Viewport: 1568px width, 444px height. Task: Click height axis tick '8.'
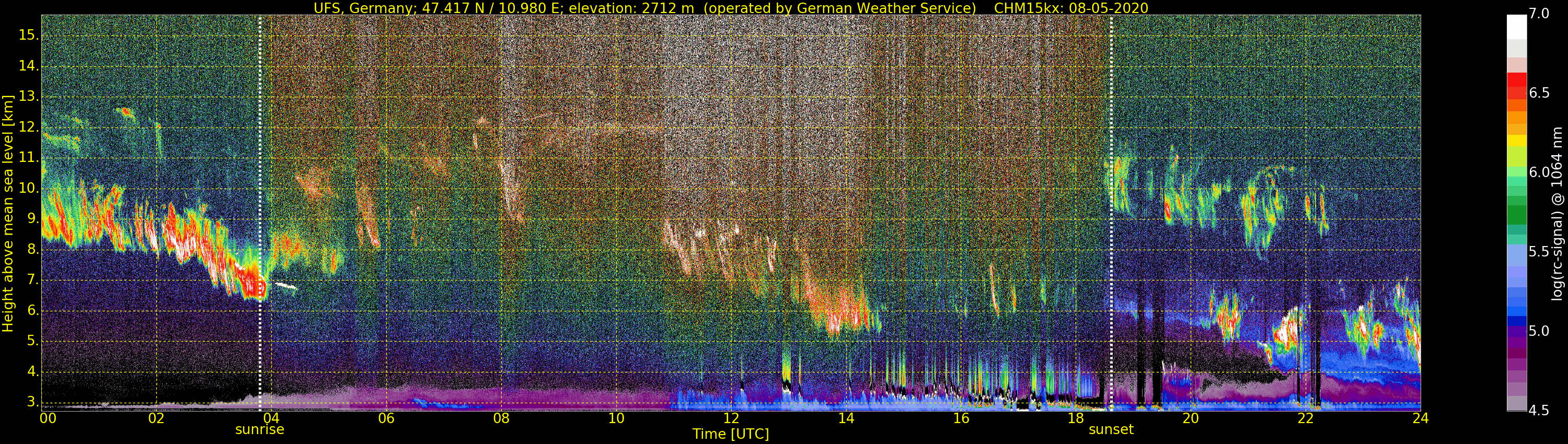point(33,249)
